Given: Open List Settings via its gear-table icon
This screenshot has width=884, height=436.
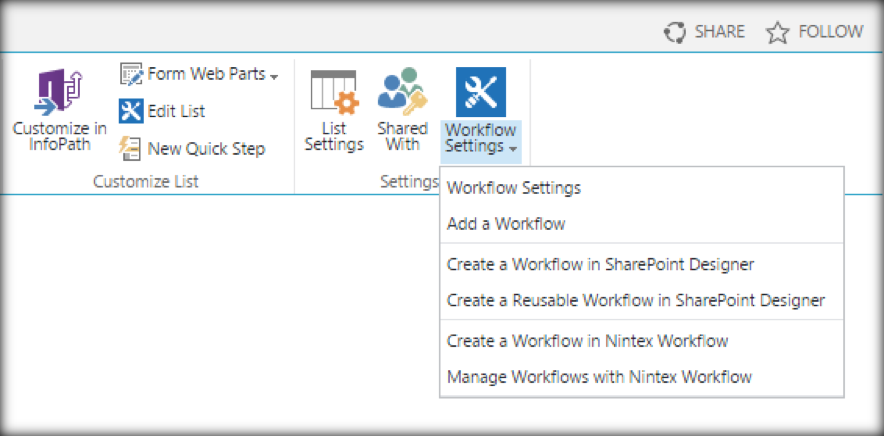Looking at the screenshot, I should (333, 93).
